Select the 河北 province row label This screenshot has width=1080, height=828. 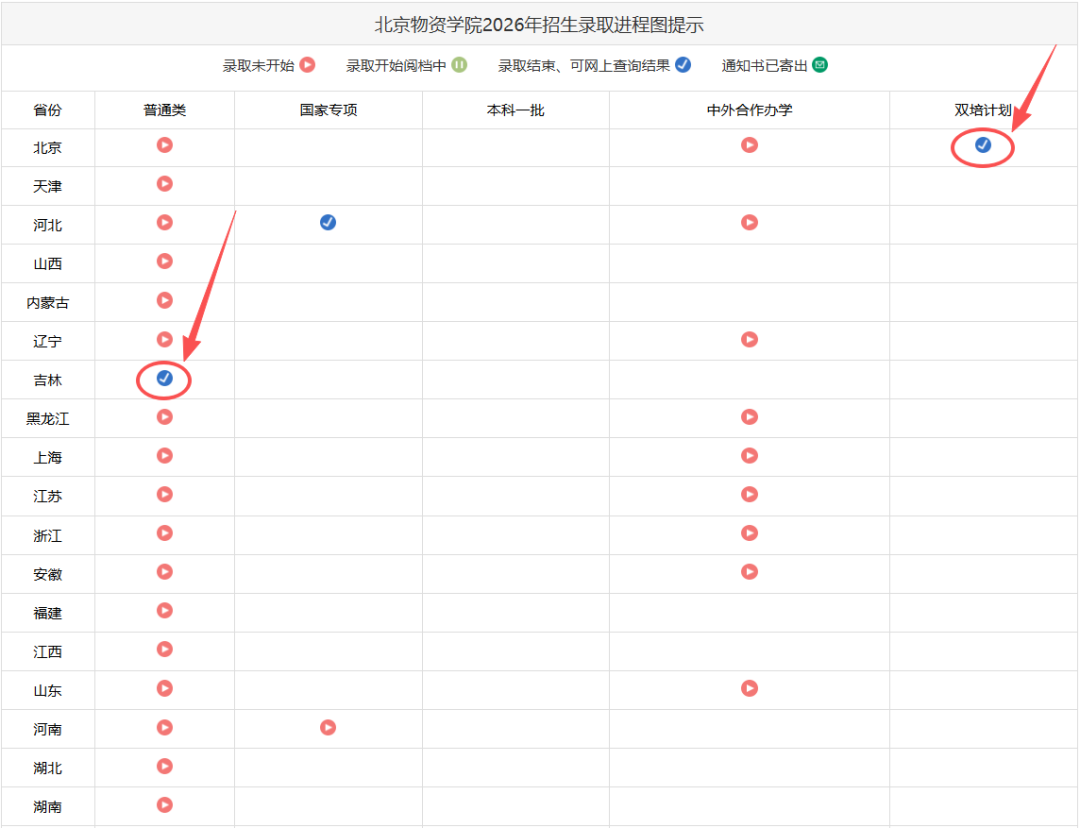(48, 225)
